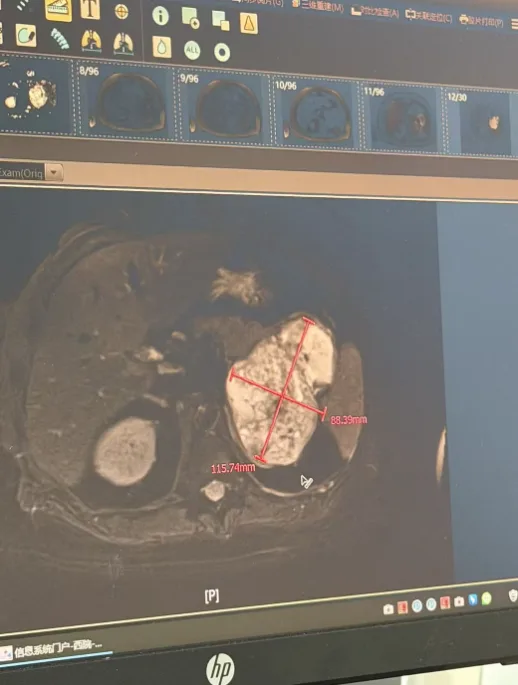This screenshot has width=518, height=685.
Task: Open the 三维重建(M) menu
Action: coord(318,6)
